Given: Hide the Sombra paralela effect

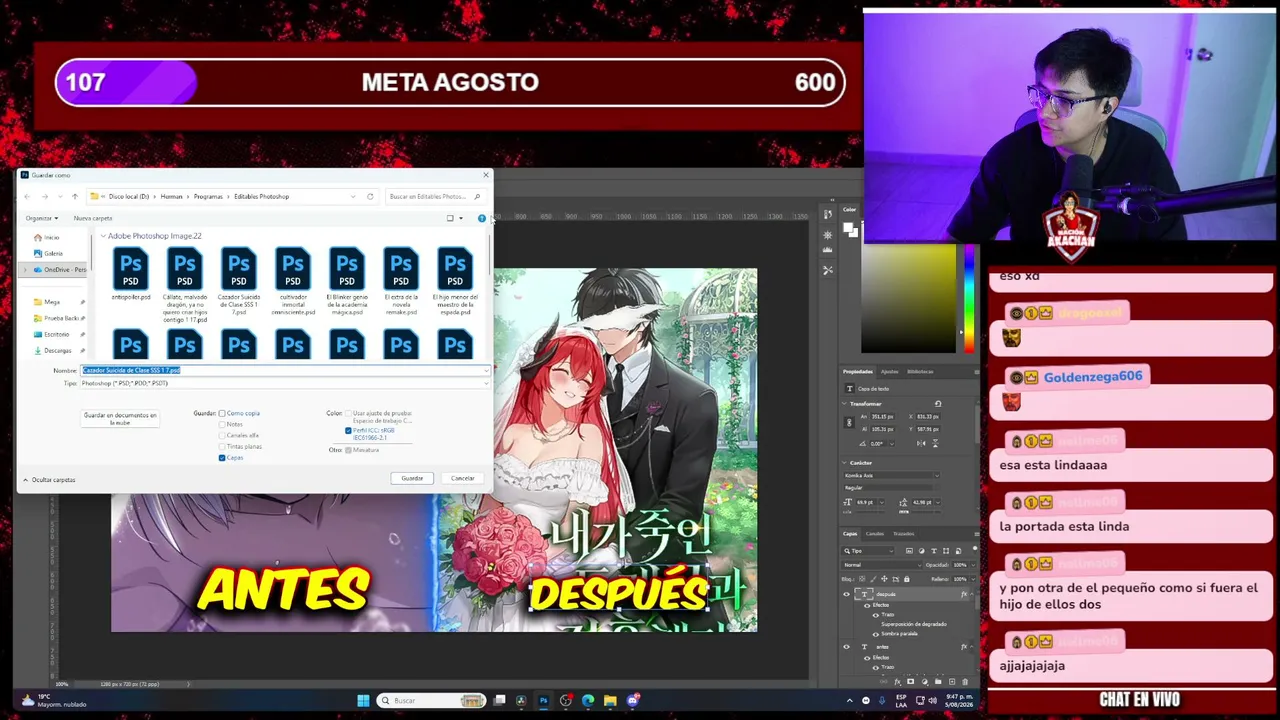Looking at the screenshot, I should [x=875, y=634].
